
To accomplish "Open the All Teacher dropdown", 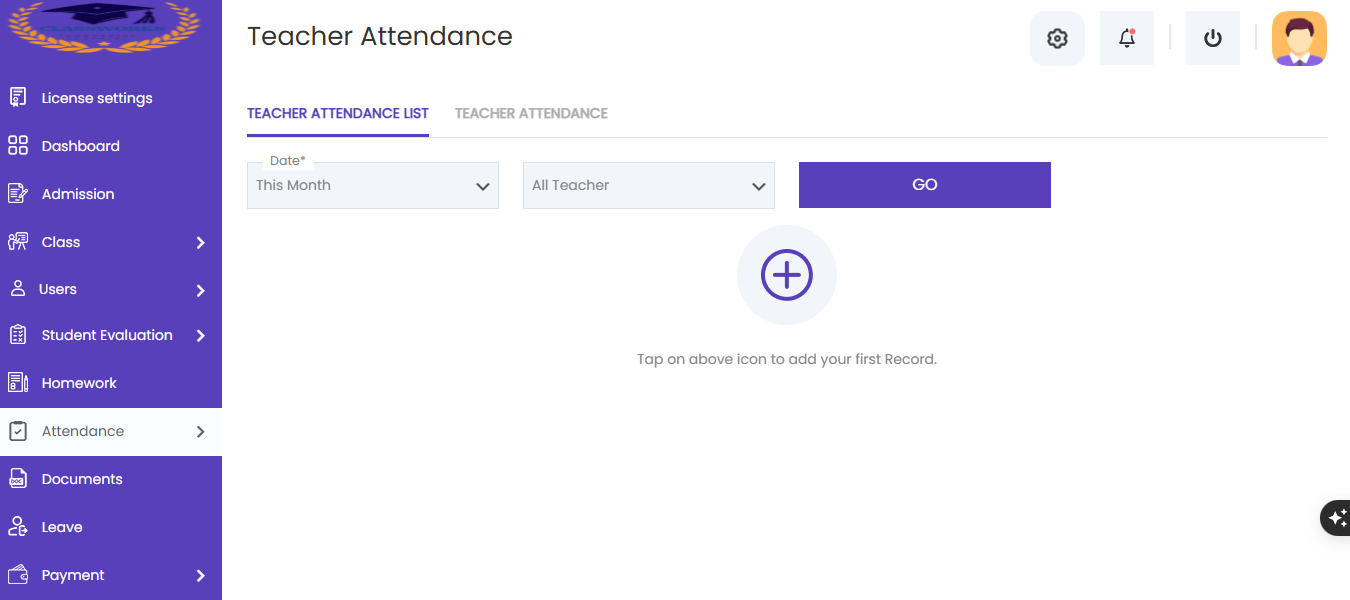I will tap(649, 185).
